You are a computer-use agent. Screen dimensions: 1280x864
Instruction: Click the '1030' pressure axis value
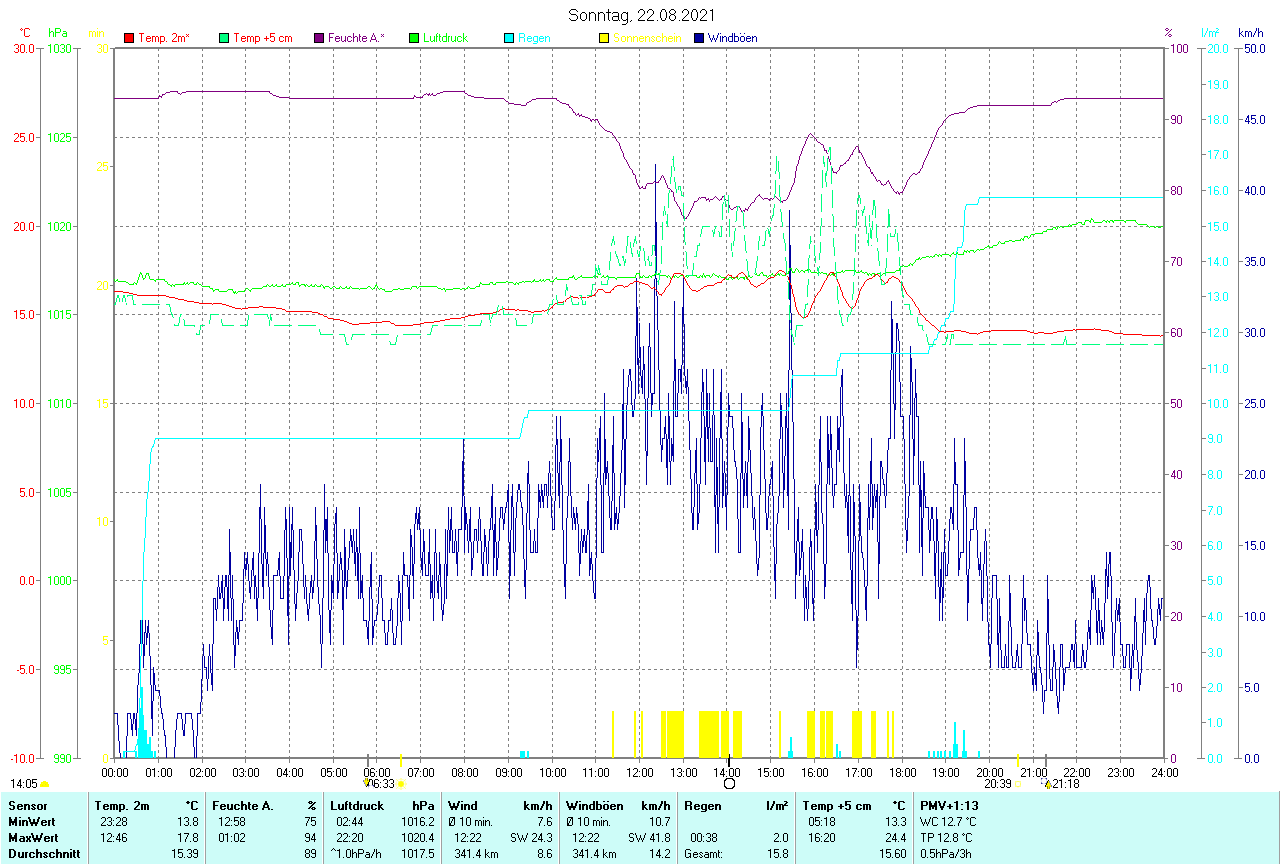click(59, 48)
